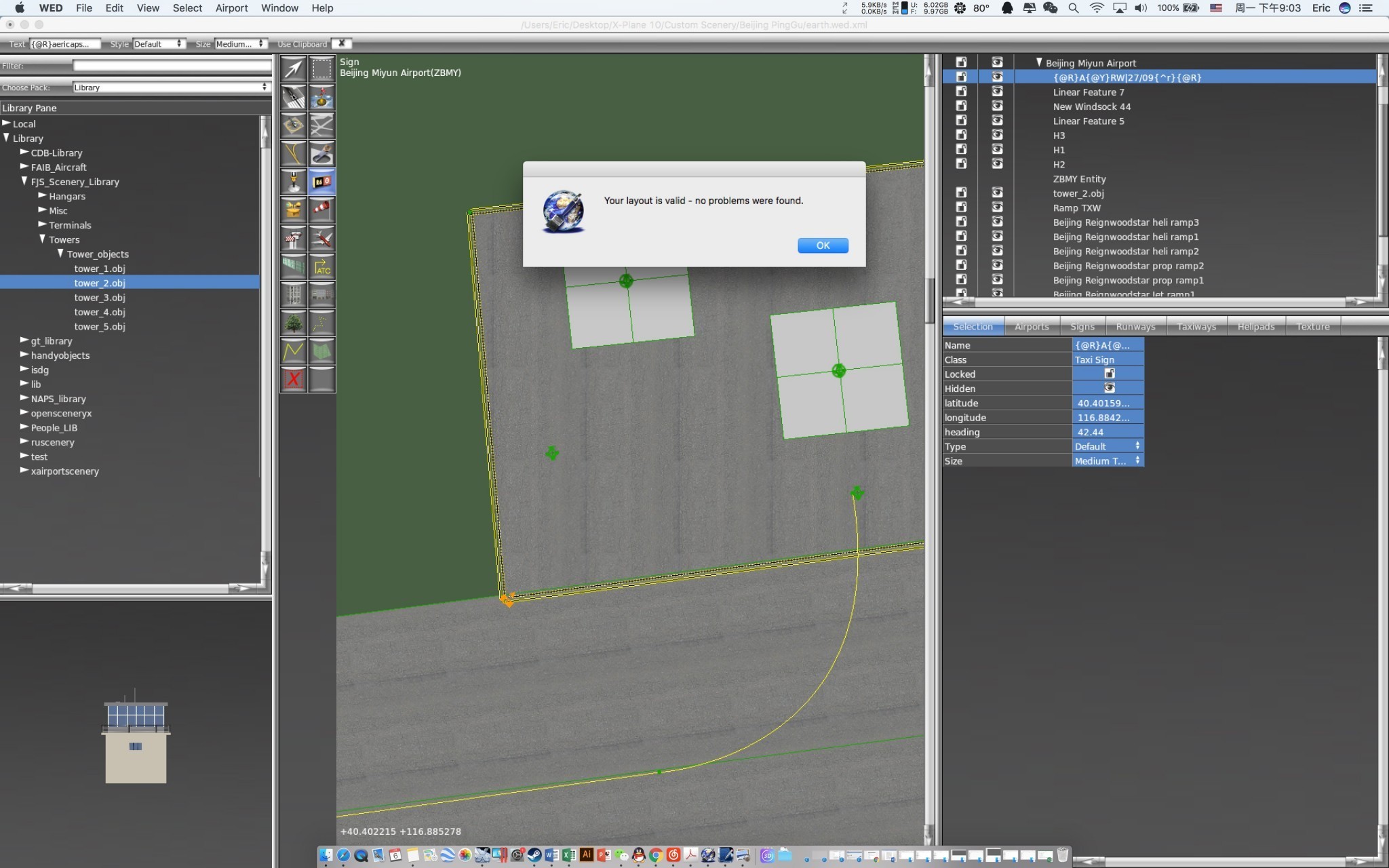Open Spotlight search in menu bar
The height and width of the screenshot is (868, 1389).
[x=1073, y=8]
